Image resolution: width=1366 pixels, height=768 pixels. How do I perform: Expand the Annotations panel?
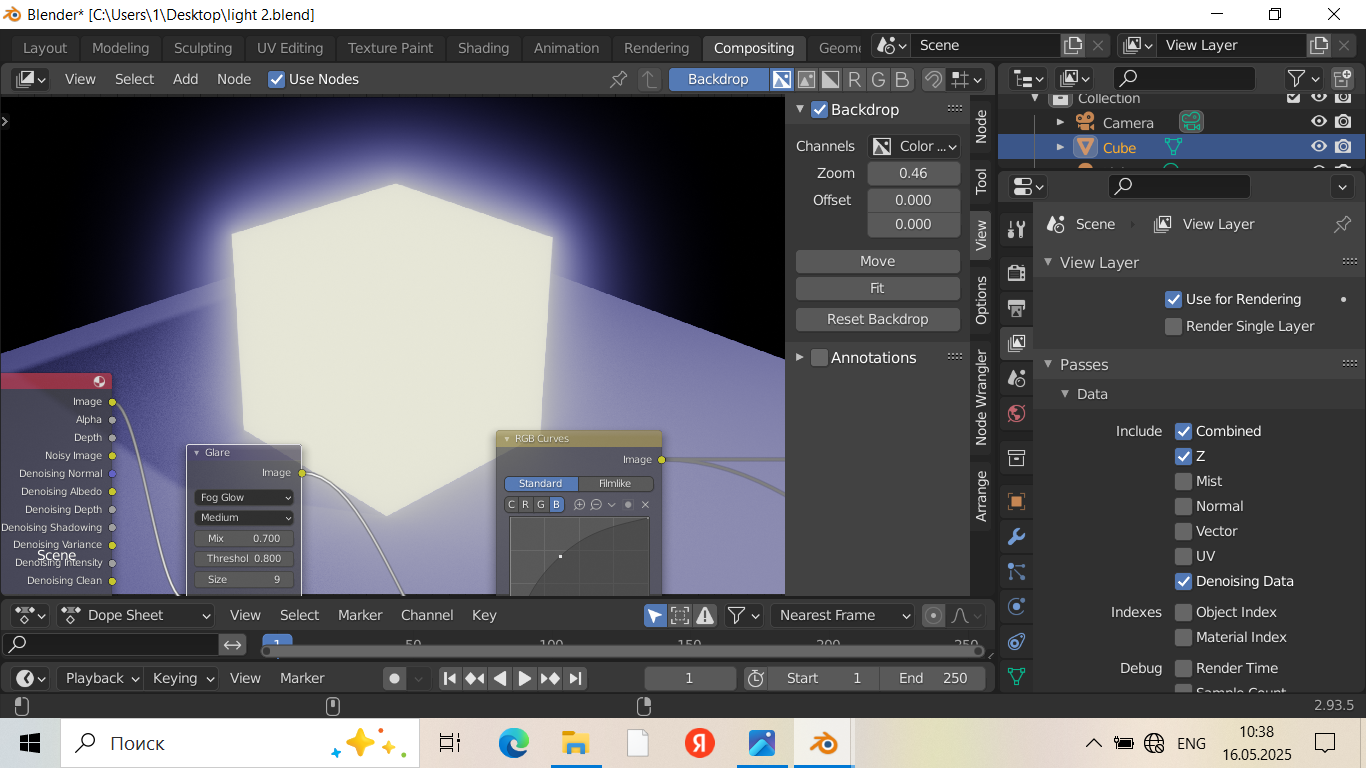pos(800,358)
